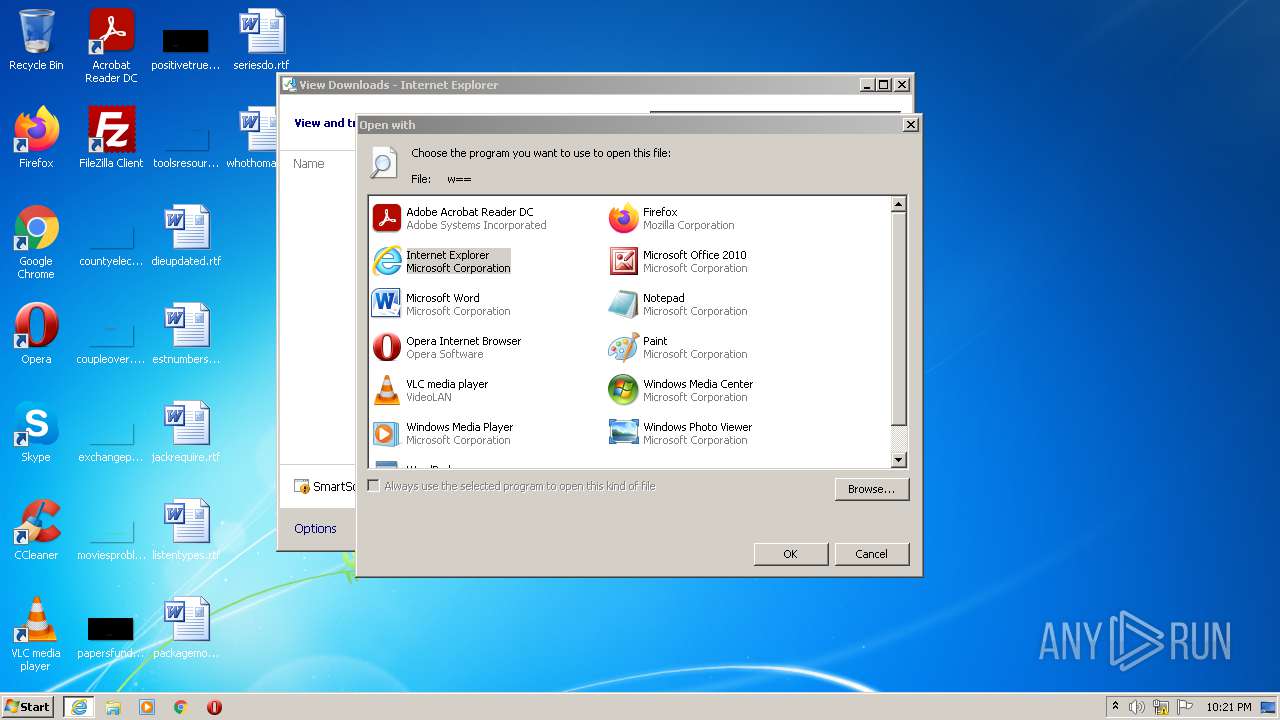This screenshot has width=1280, height=720.
Task: Select dieupdated.rtf desktop file
Action: (x=186, y=235)
